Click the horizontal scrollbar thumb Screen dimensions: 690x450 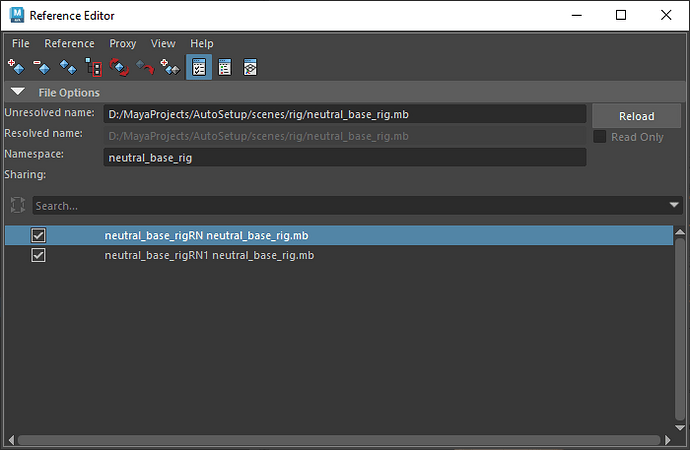click(x=339, y=440)
